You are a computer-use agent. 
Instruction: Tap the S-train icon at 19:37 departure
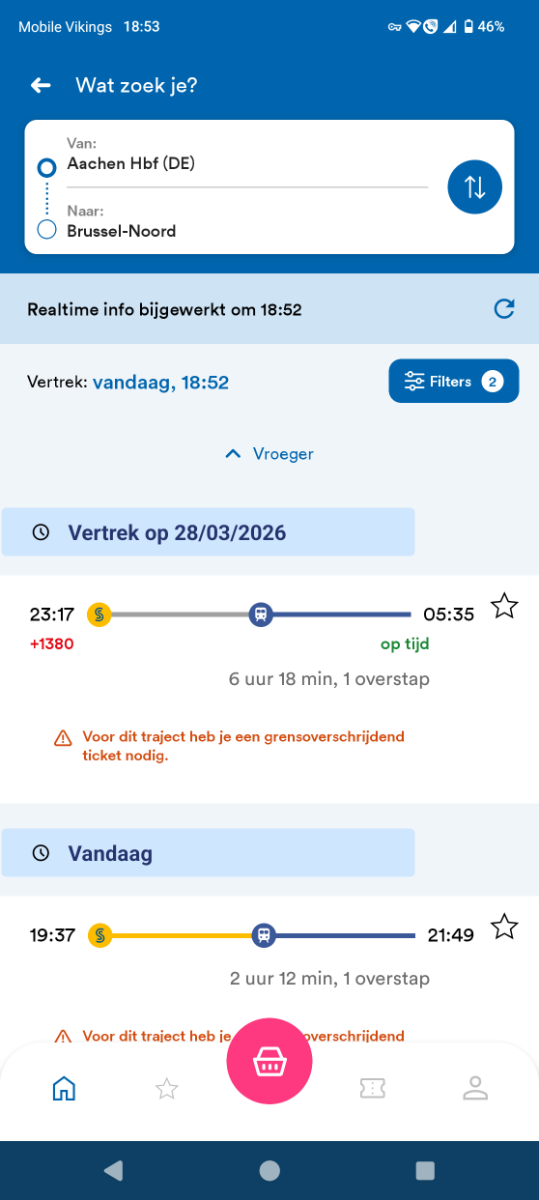pyautogui.click(x=99, y=936)
